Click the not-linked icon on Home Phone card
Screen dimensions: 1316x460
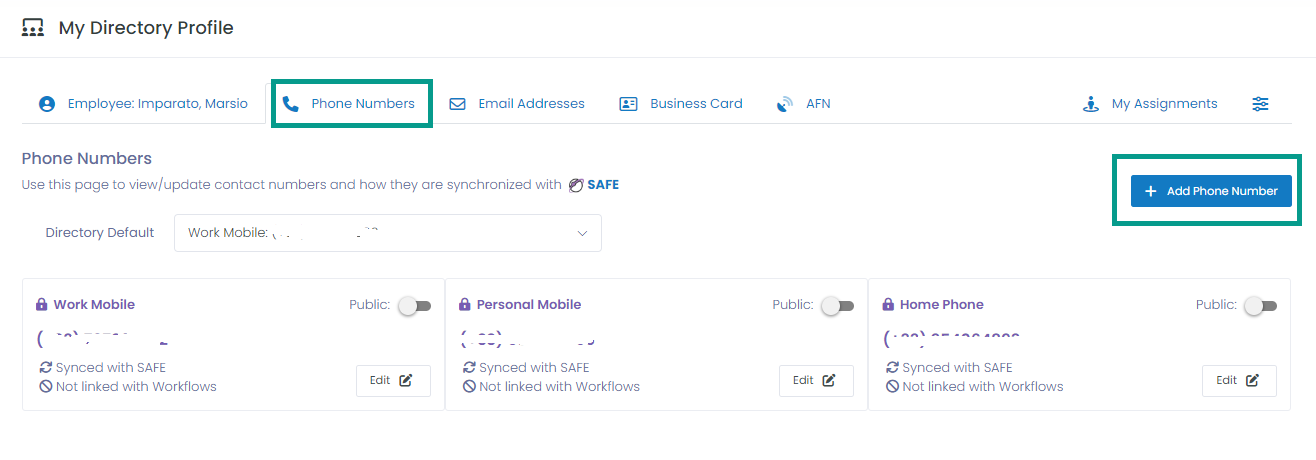pos(891,386)
